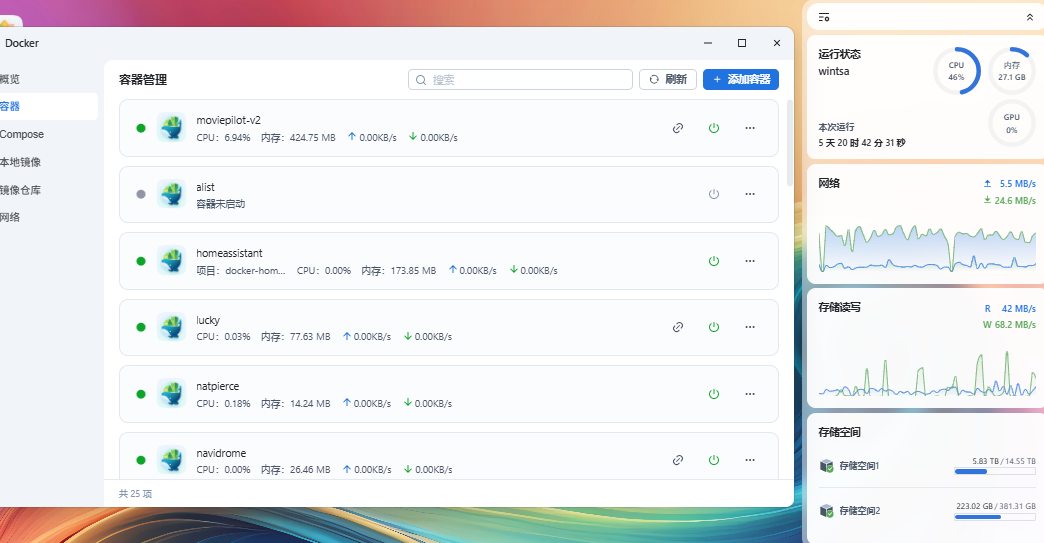Click the 项目: docker-hom... project label
Image resolution: width=1044 pixels, height=543 pixels.
tap(240, 271)
